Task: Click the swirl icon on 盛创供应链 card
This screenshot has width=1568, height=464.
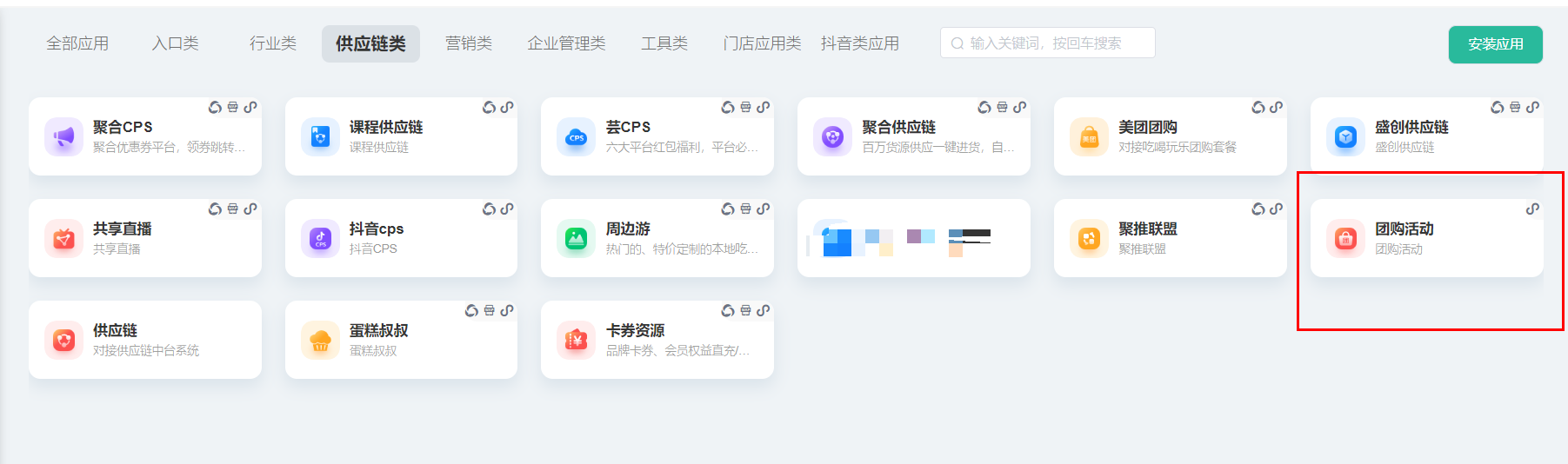Action: pyautogui.click(x=1498, y=108)
